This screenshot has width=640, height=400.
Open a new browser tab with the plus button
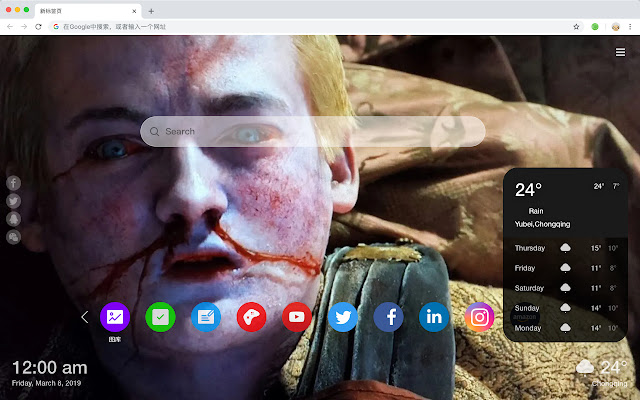[151, 11]
